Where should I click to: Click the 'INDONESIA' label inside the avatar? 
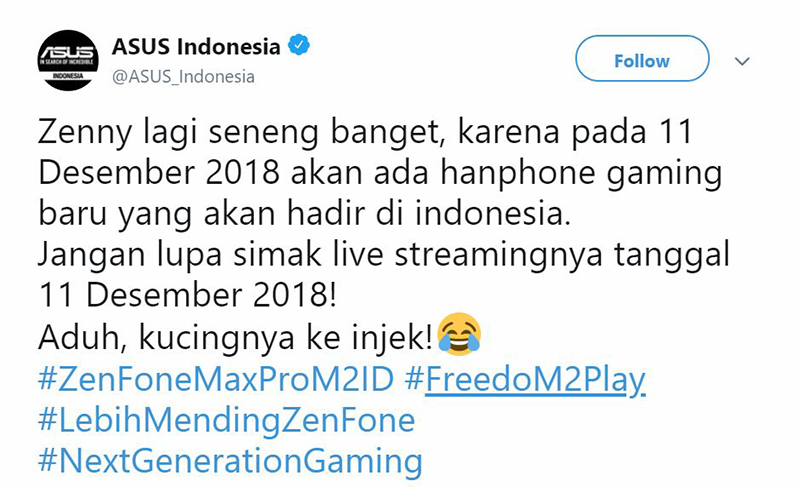click(68, 76)
